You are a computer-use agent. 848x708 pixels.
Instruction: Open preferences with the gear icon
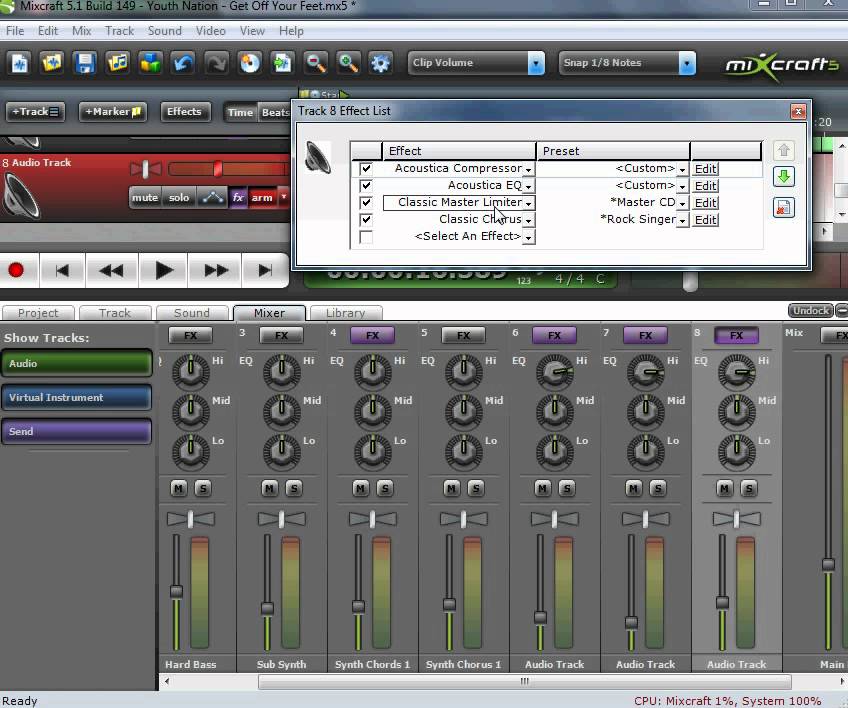380,63
